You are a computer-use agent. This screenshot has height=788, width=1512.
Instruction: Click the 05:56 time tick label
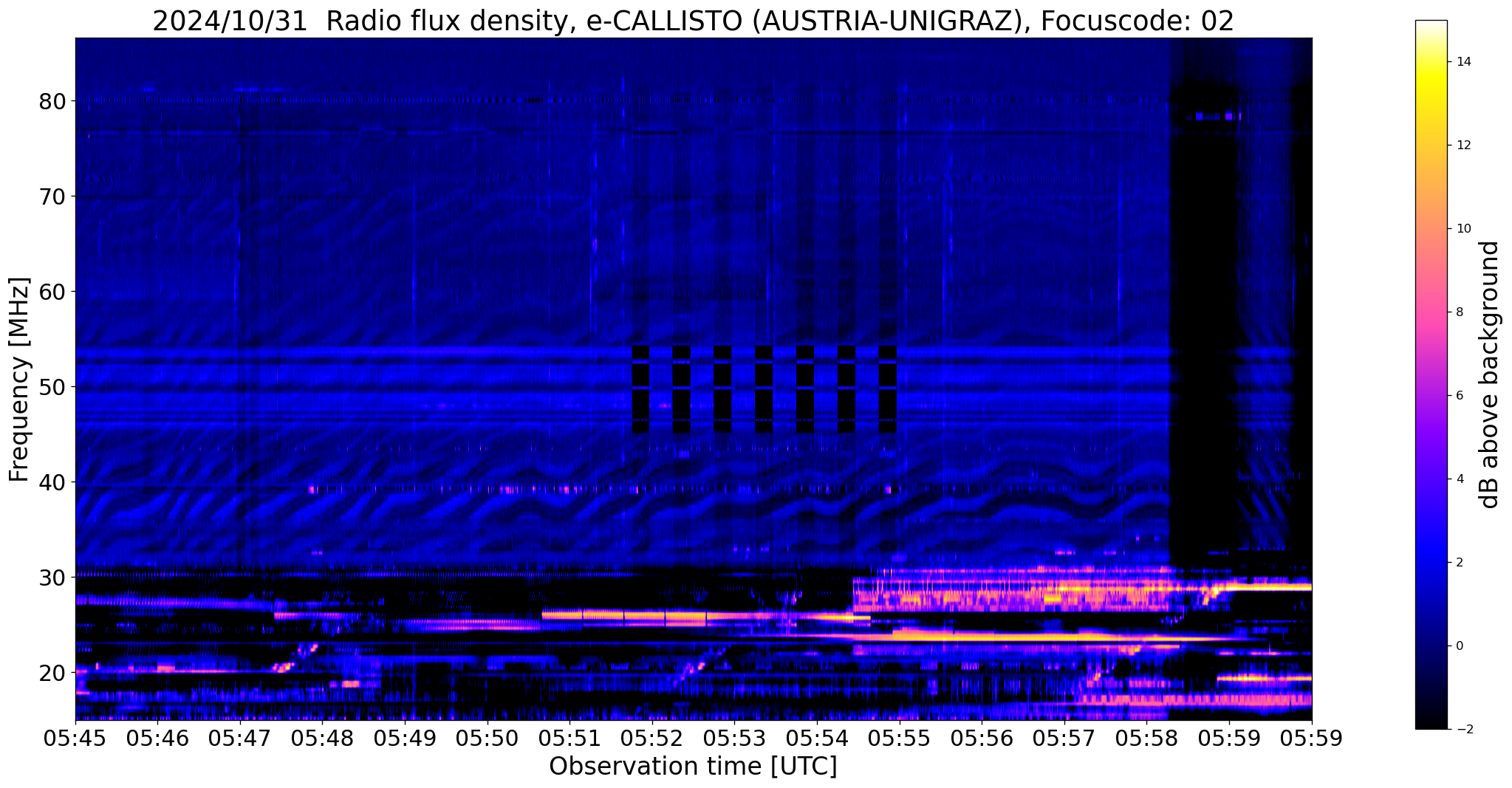tap(982, 737)
